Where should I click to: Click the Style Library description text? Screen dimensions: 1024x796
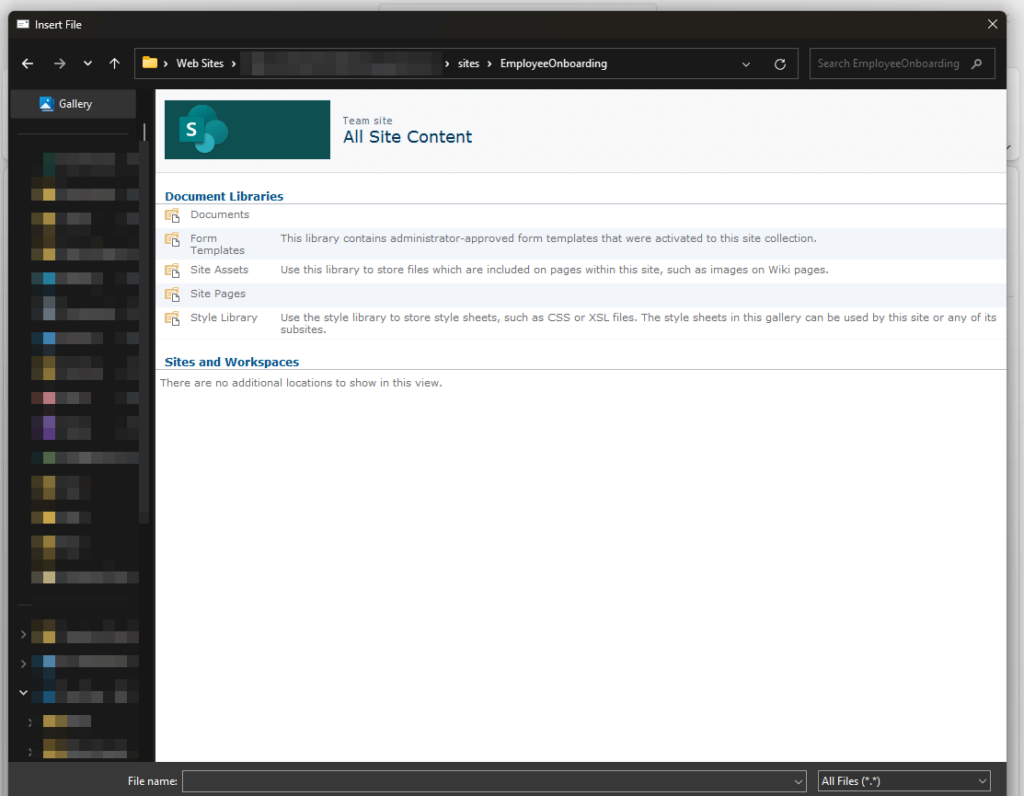tap(638, 323)
